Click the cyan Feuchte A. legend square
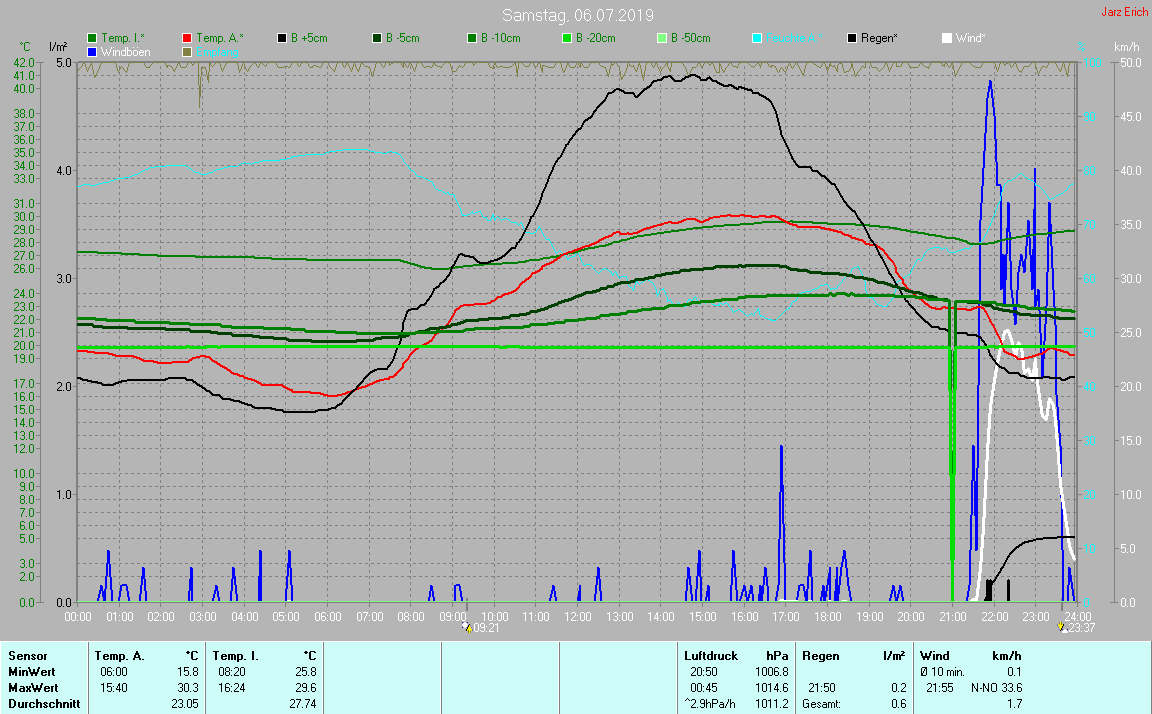This screenshot has width=1152, height=714. [757, 38]
